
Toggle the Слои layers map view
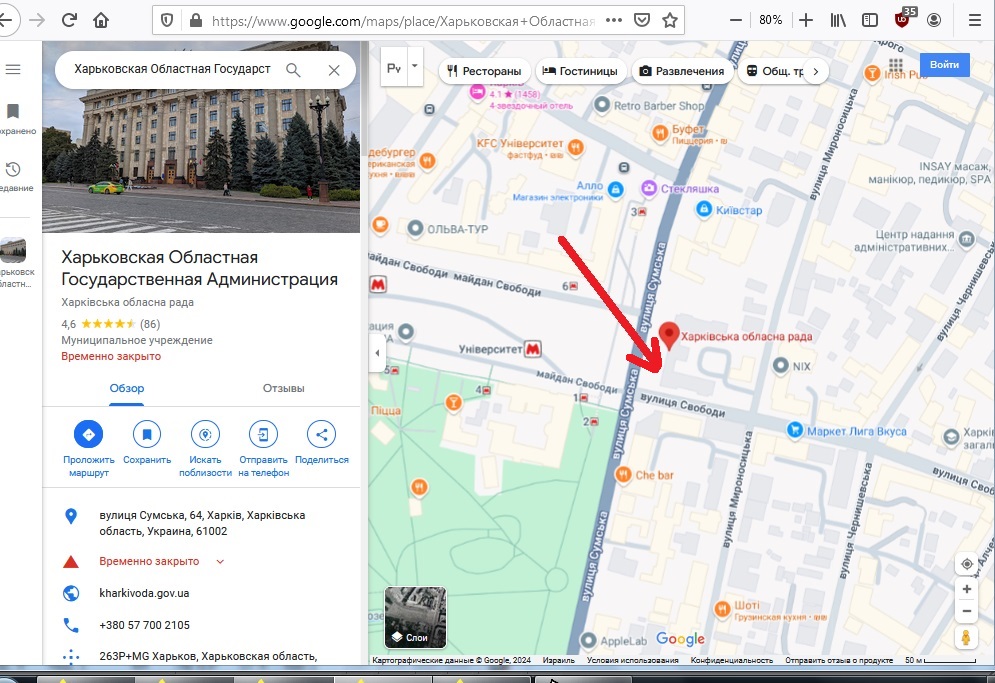click(415, 617)
